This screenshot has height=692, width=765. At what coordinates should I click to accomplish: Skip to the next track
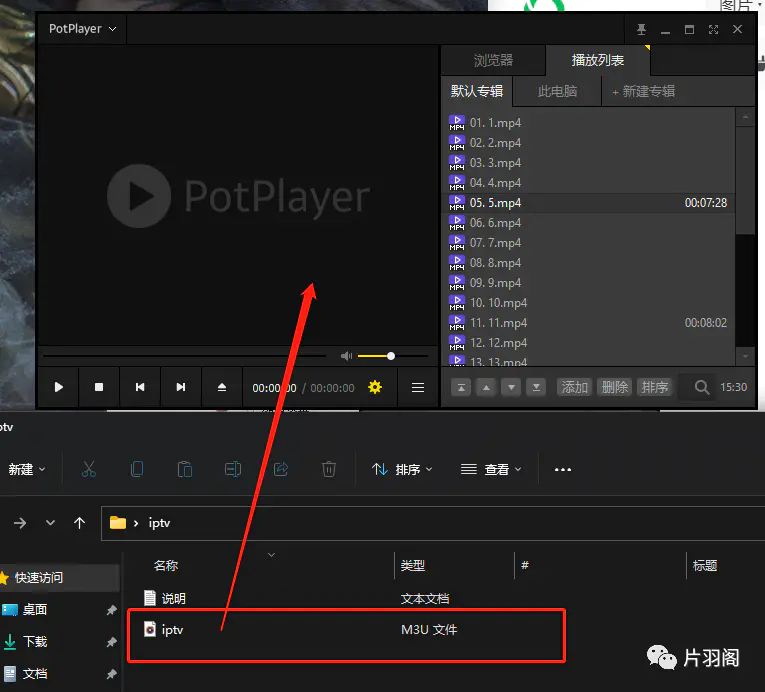pos(181,387)
